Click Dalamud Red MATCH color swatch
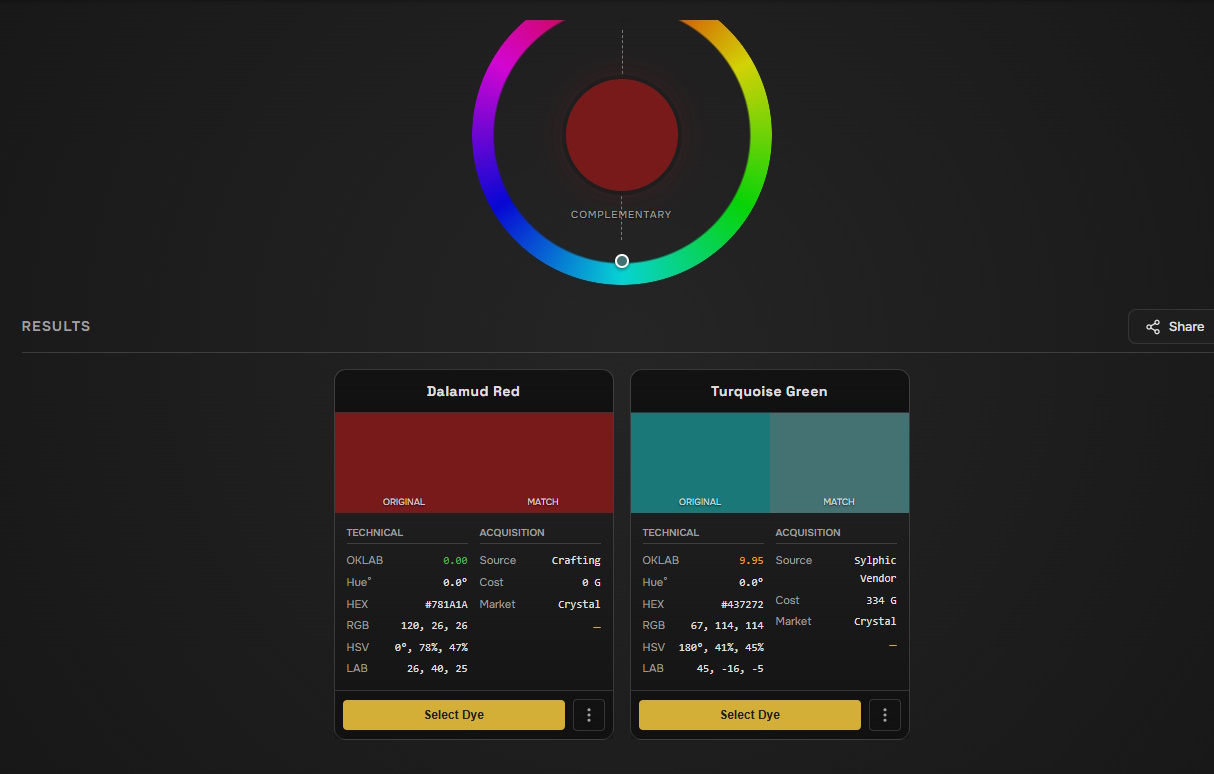 (543, 462)
